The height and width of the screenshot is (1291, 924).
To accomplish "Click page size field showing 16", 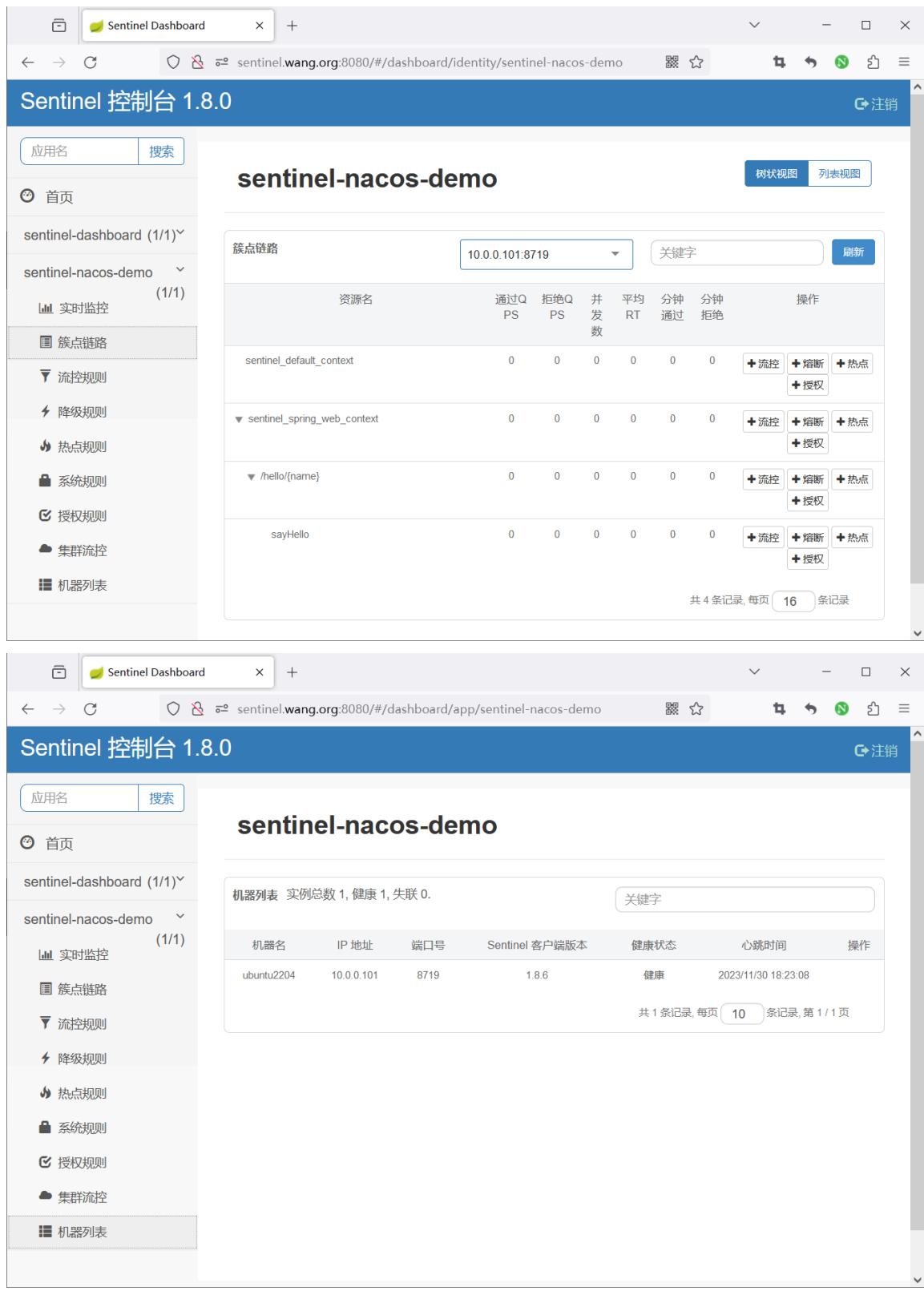I will (x=793, y=601).
